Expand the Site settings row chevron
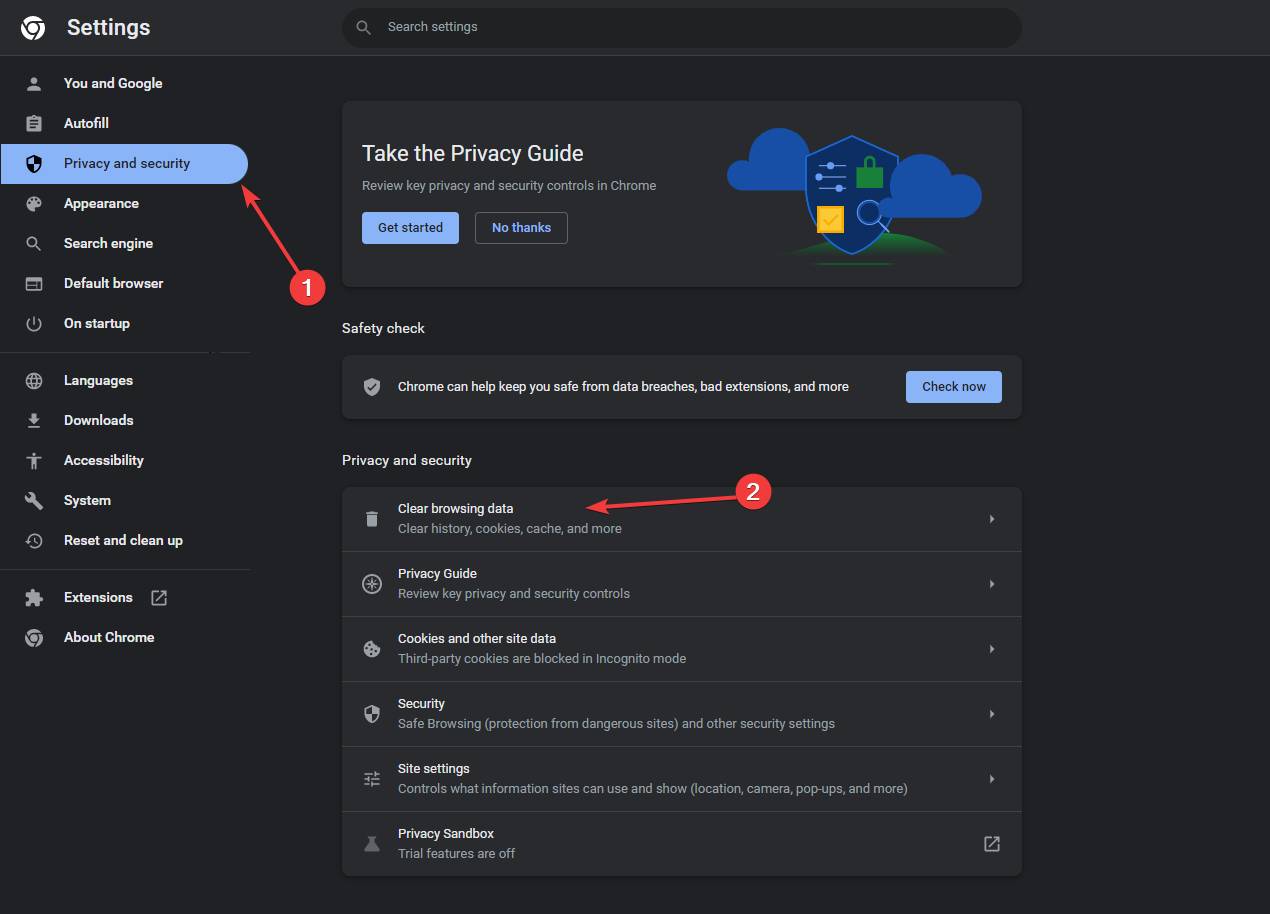Viewport: 1270px width, 914px height. coord(991,778)
